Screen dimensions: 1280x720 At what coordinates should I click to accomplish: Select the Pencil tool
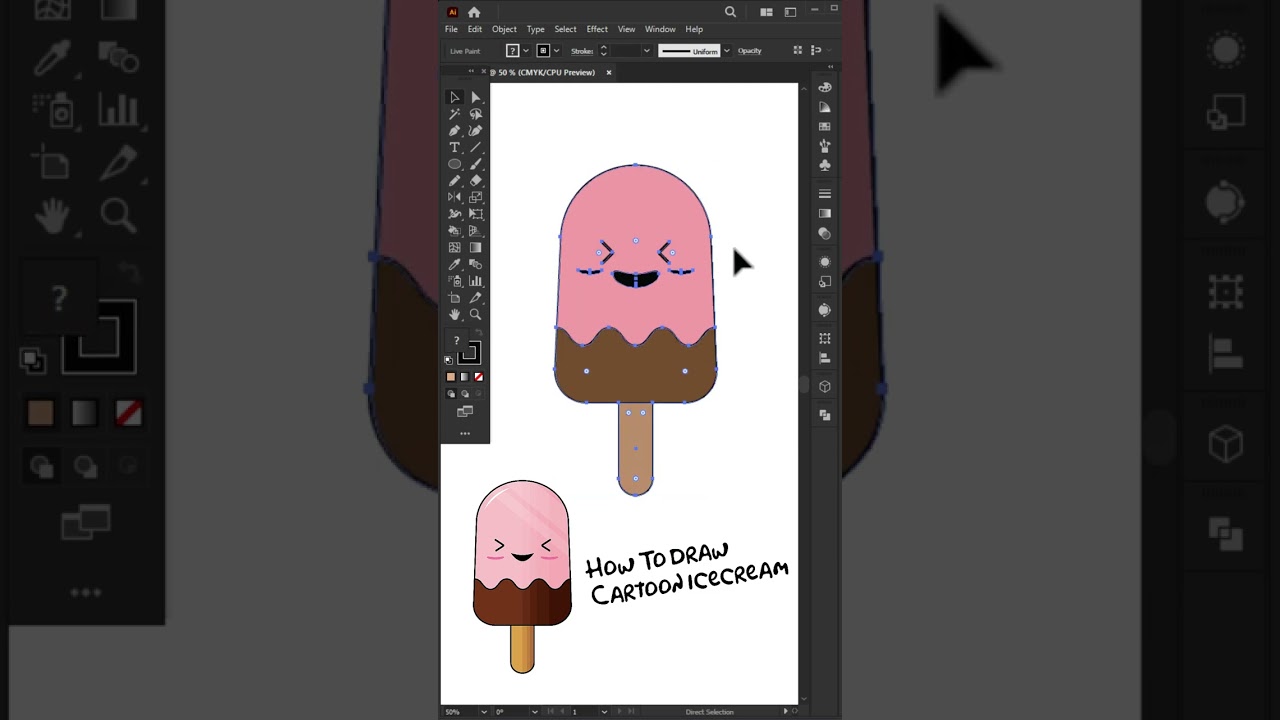coord(454,181)
